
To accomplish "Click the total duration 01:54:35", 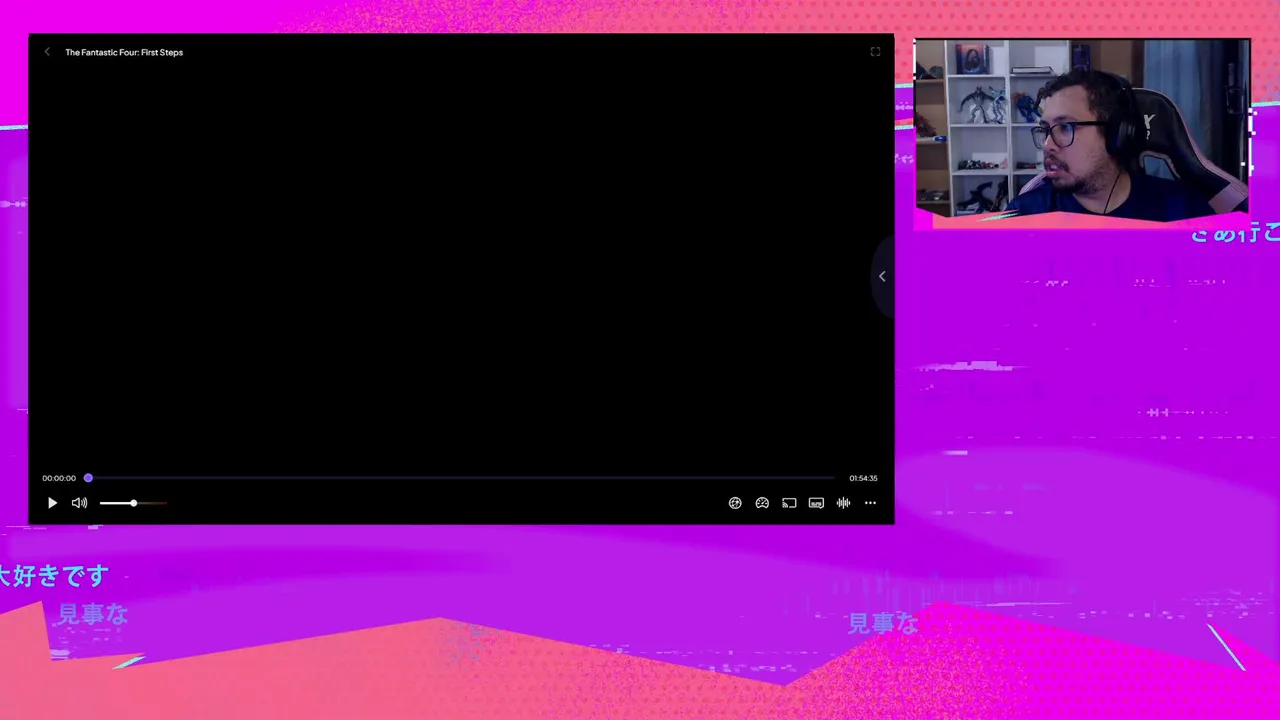I will pyautogui.click(x=863, y=478).
